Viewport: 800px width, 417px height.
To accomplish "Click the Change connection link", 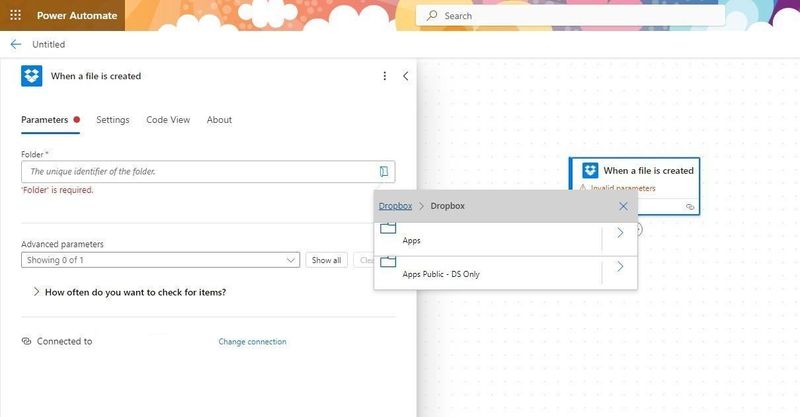I will pyautogui.click(x=253, y=341).
